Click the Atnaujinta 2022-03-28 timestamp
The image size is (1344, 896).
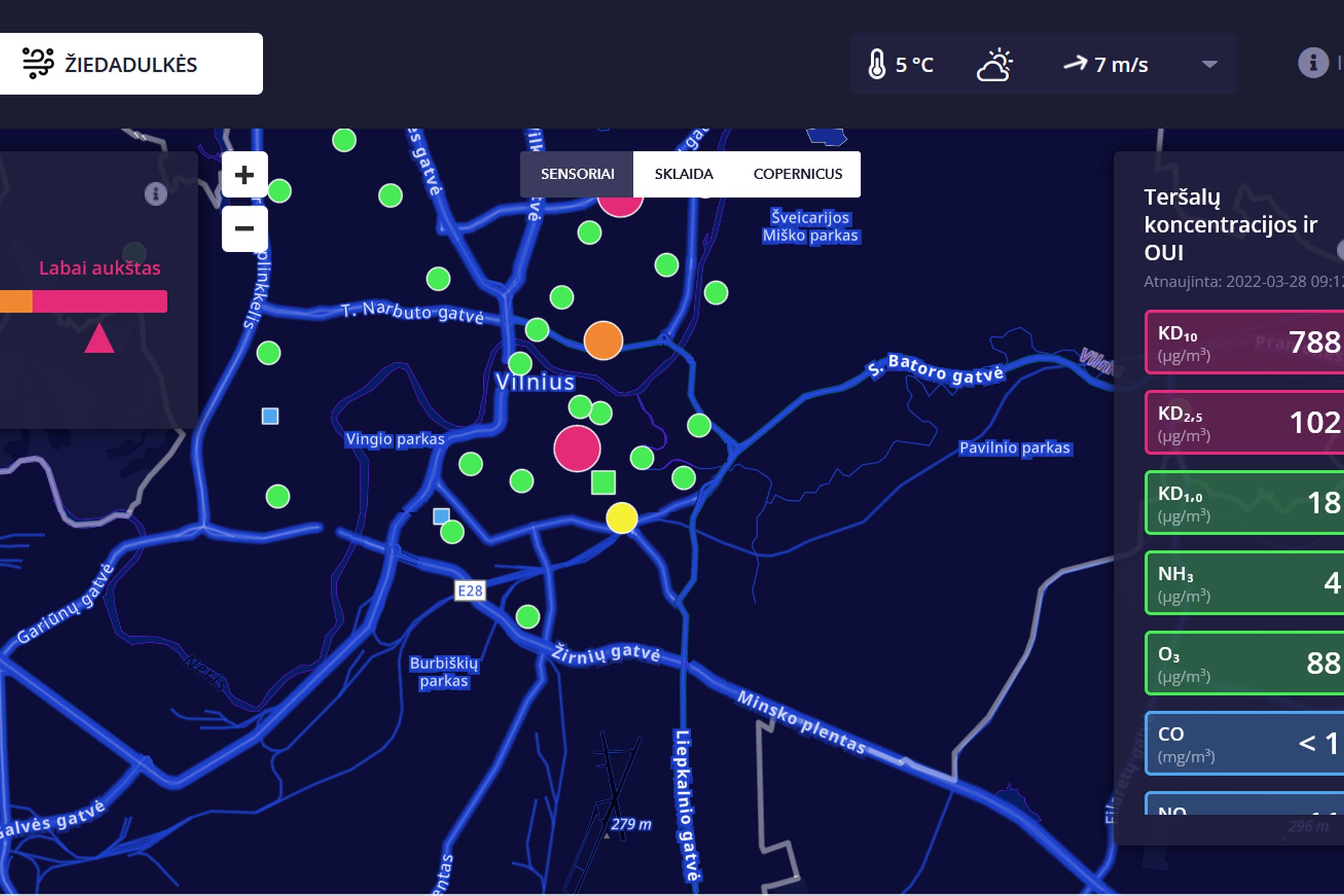(x=1244, y=281)
